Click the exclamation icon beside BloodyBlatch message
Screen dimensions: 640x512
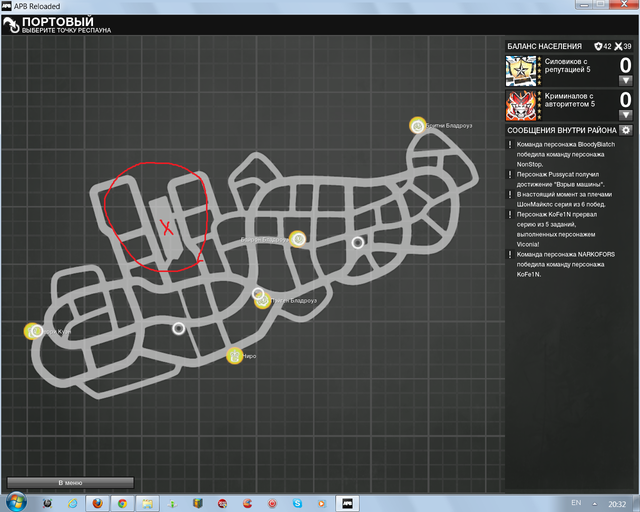click(x=510, y=145)
